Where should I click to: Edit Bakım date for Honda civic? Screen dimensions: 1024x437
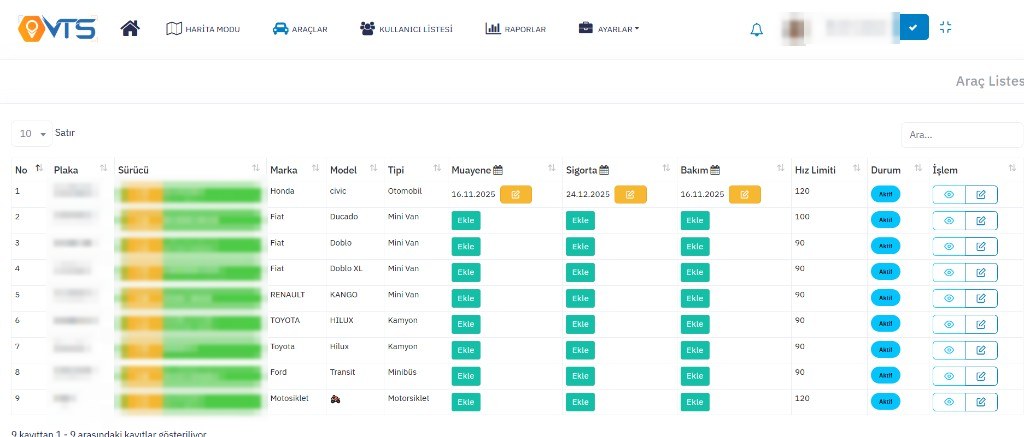744,195
